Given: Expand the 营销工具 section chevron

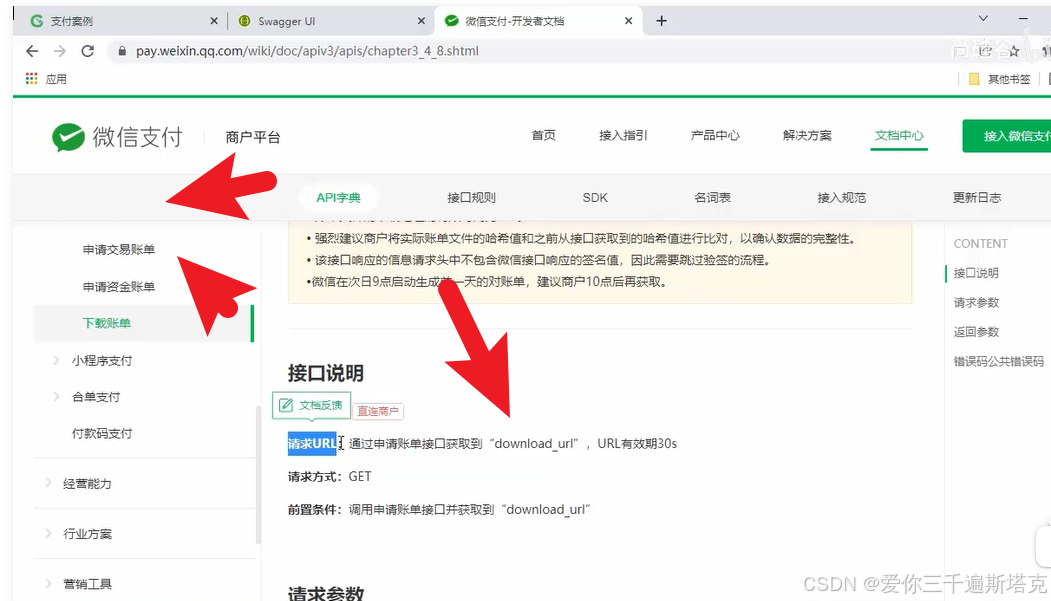Looking at the screenshot, I should [48, 584].
